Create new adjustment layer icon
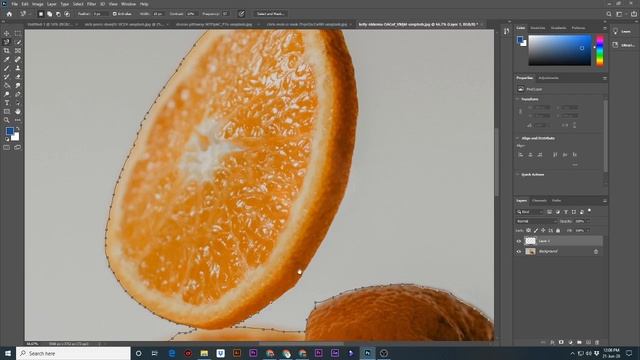The image size is (640, 360). coord(570,342)
